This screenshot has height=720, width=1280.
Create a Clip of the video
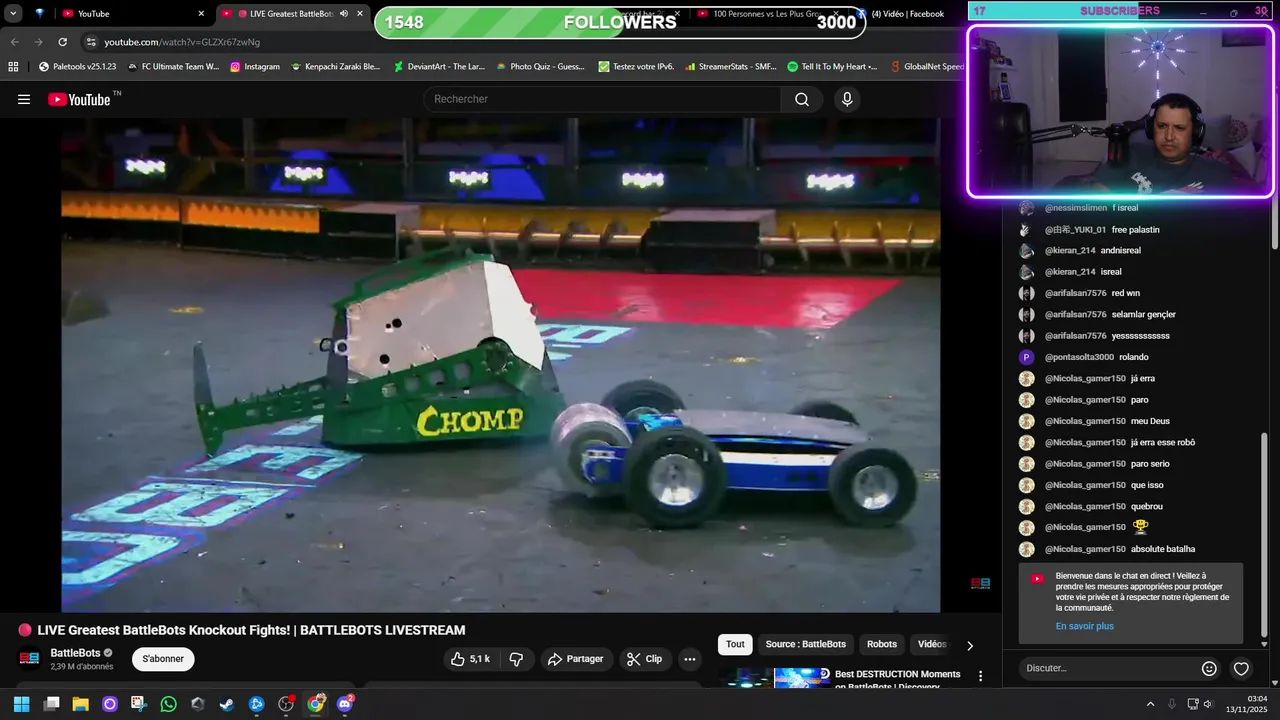click(645, 659)
